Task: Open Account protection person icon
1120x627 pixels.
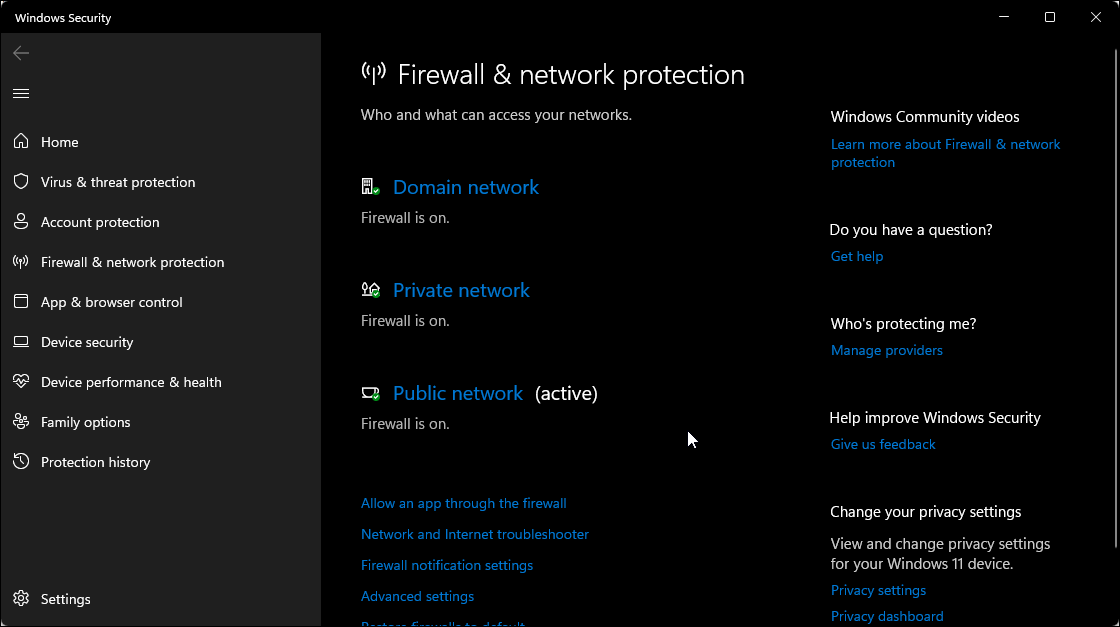Action: [21, 222]
